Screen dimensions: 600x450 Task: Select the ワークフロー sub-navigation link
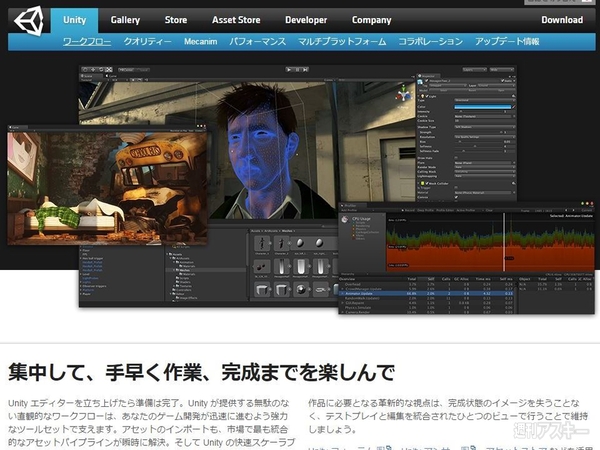[x=87, y=41]
